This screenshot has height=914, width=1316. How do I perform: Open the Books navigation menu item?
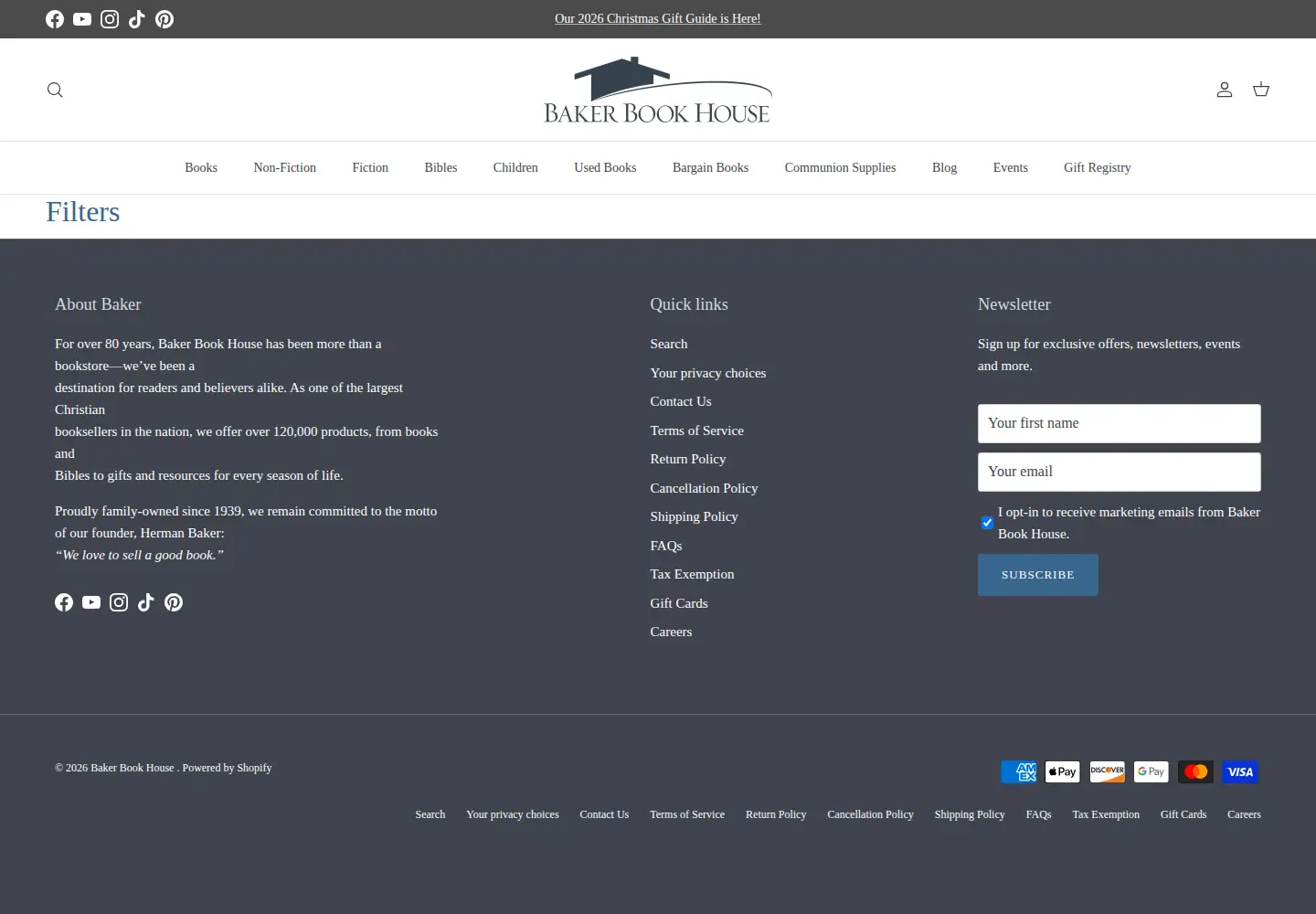[x=201, y=168]
